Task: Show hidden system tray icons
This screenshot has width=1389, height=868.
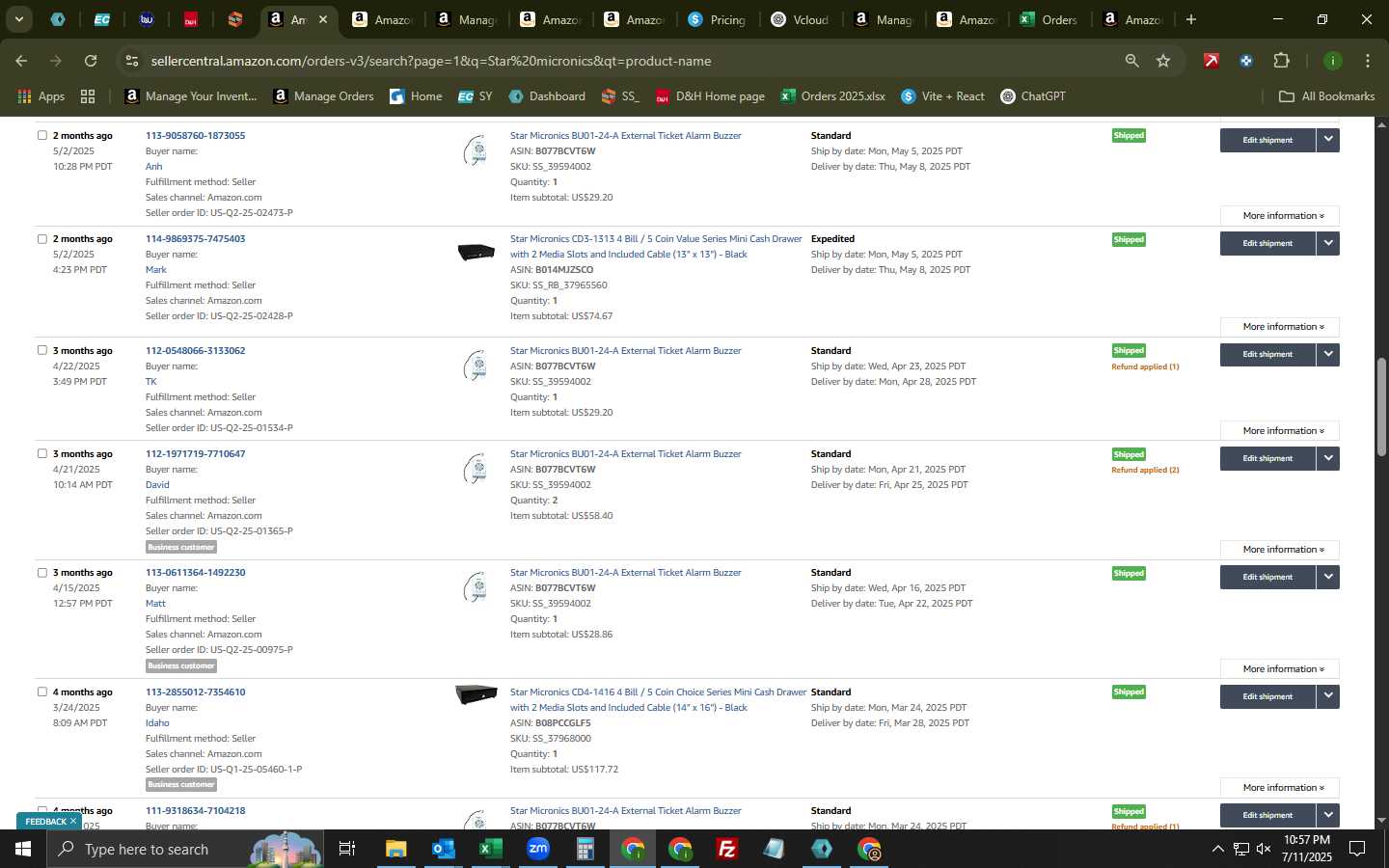Action: [1217, 849]
